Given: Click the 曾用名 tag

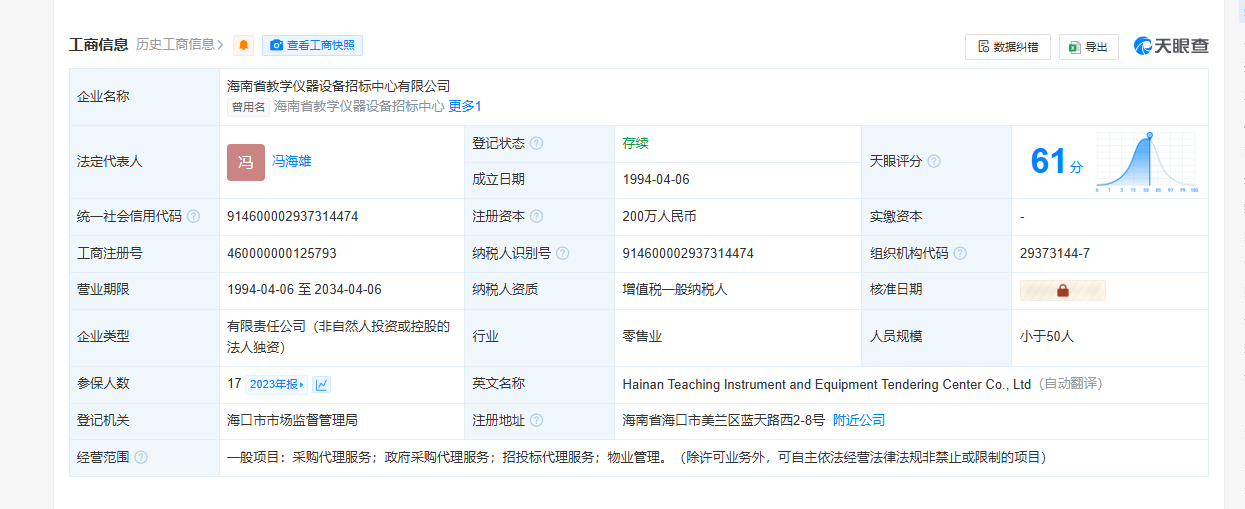Looking at the screenshot, I should coord(249,107).
